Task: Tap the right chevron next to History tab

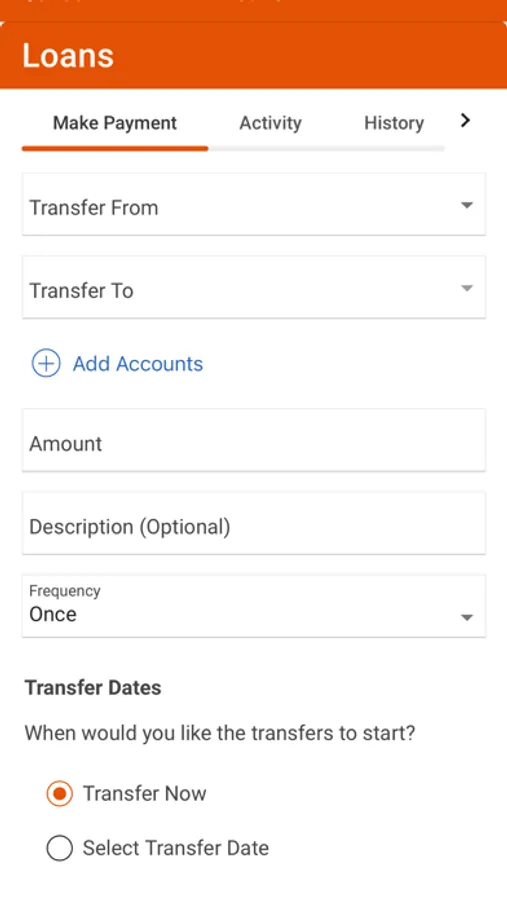Action: pyautogui.click(x=465, y=121)
